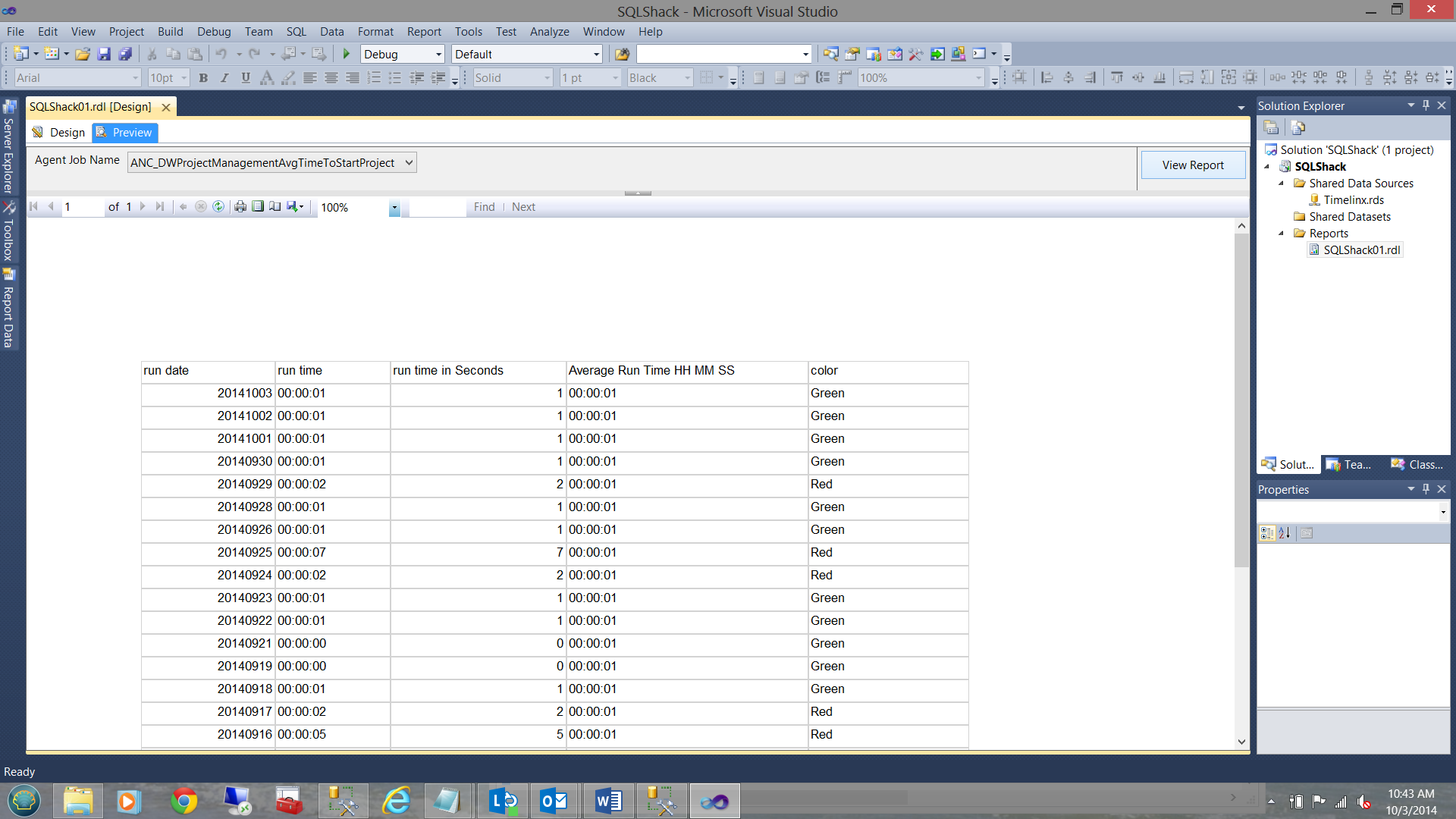Click the Save All icon
This screenshot has height=819, width=1456.
[x=125, y=54]
